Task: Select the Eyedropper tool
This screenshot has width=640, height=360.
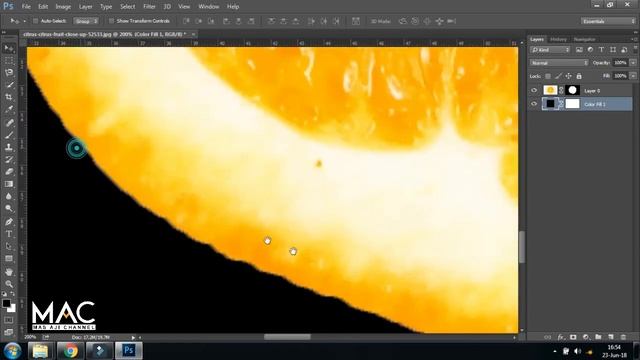Action: click(x=9, y=110)
